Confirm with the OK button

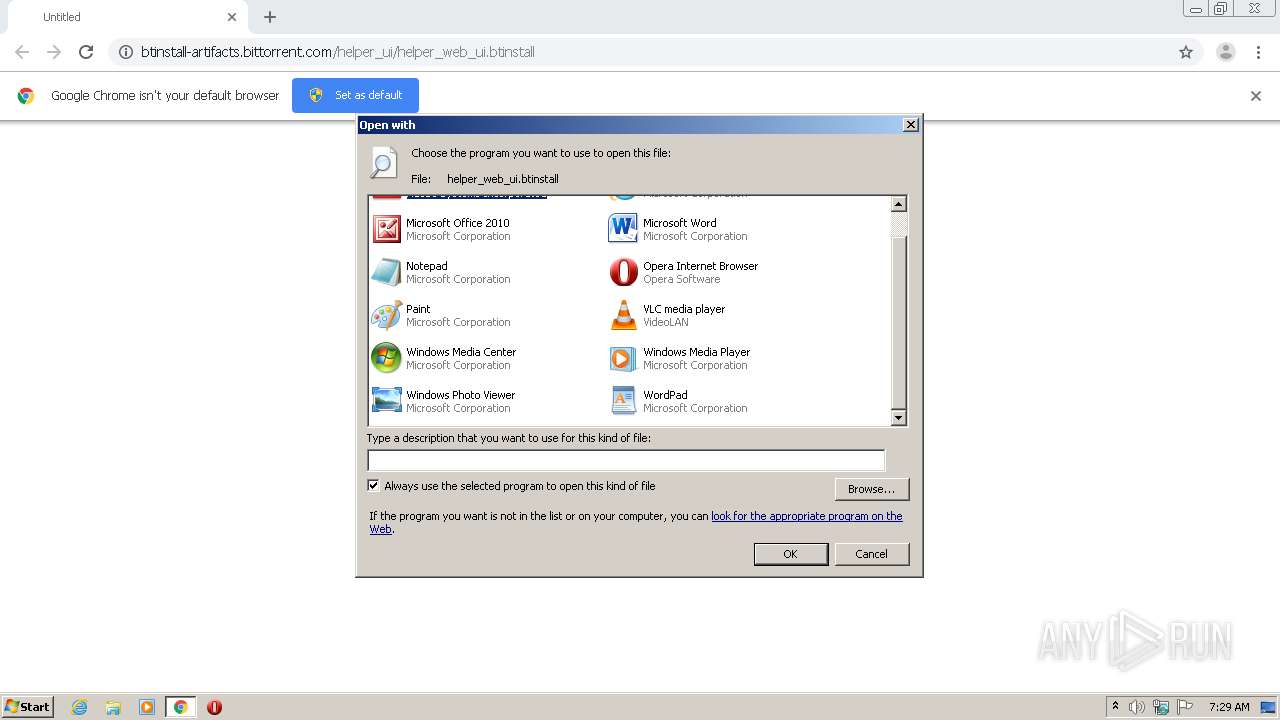point(790,554)
